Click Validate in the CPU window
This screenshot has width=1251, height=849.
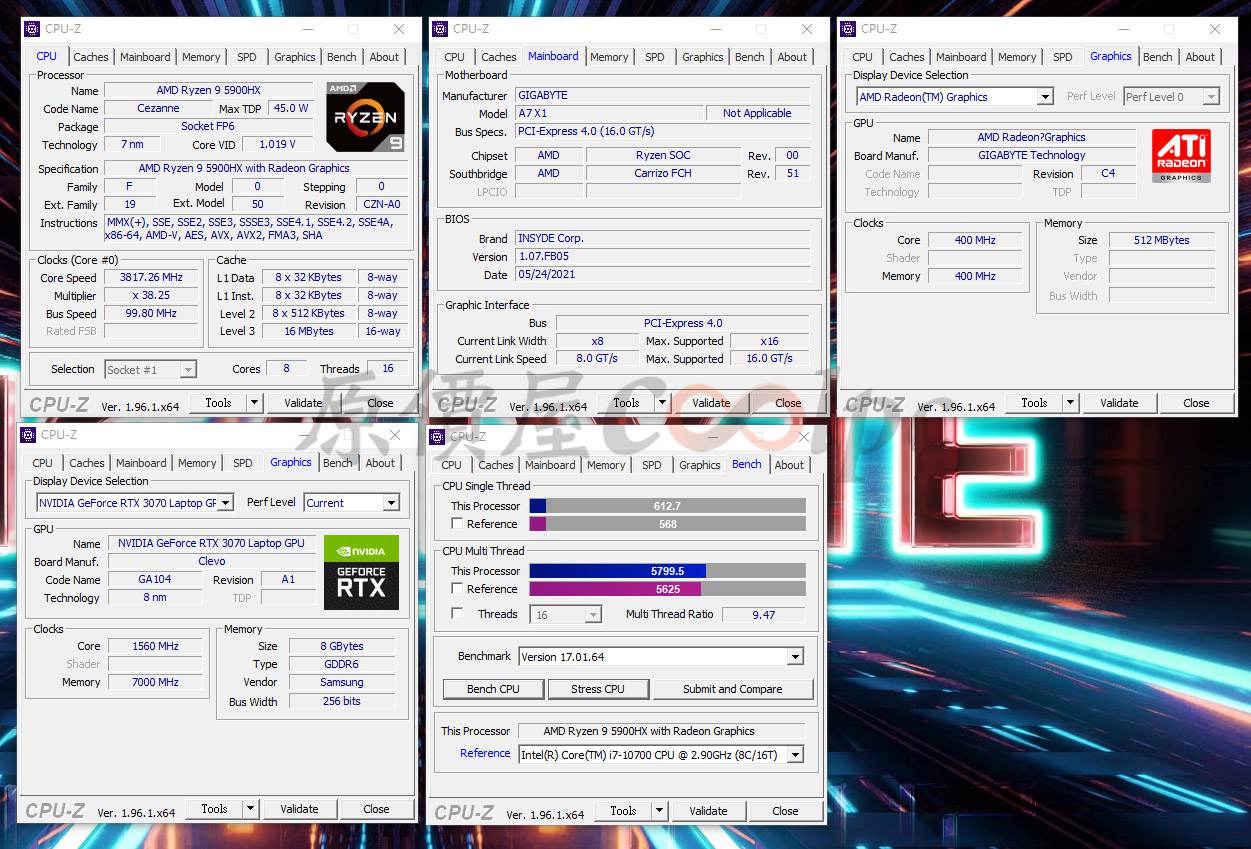(x=303, y=403)
